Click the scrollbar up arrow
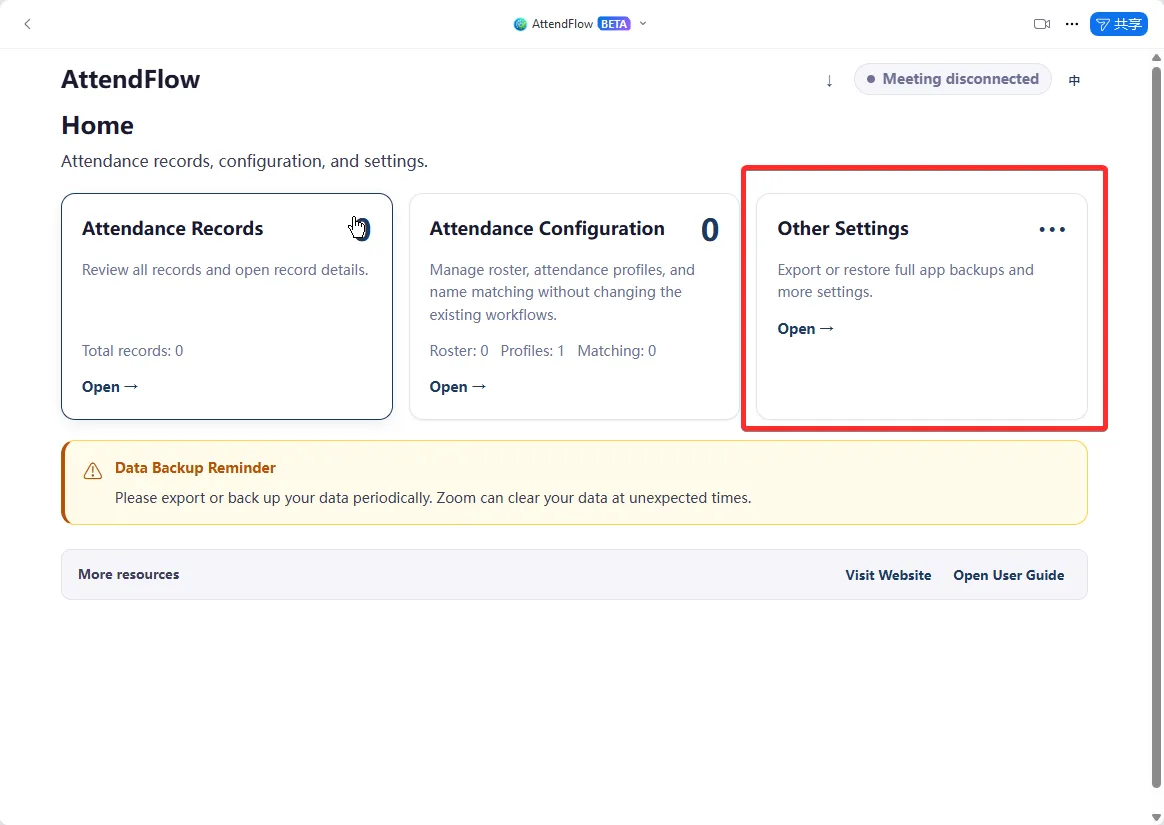This screenshot has width=1164, height=825. point(1156,57)
